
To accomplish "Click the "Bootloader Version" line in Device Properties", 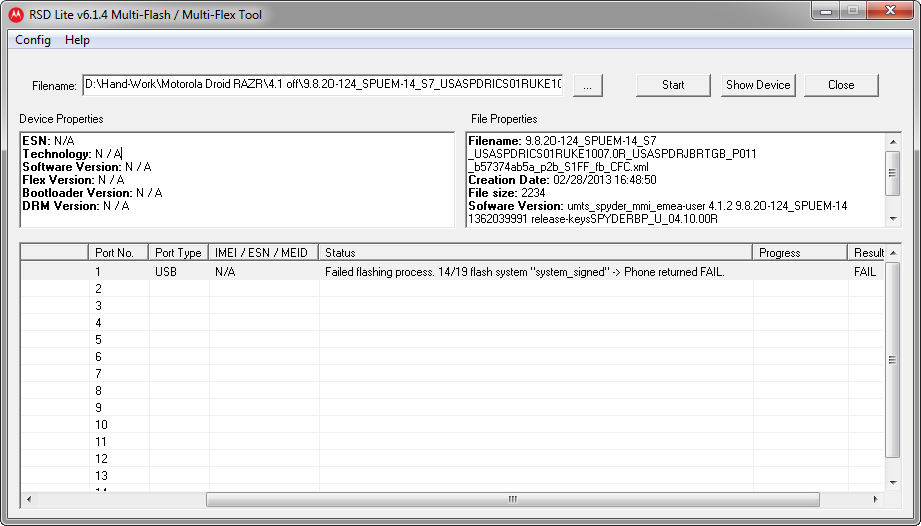I will pos(92,193).
